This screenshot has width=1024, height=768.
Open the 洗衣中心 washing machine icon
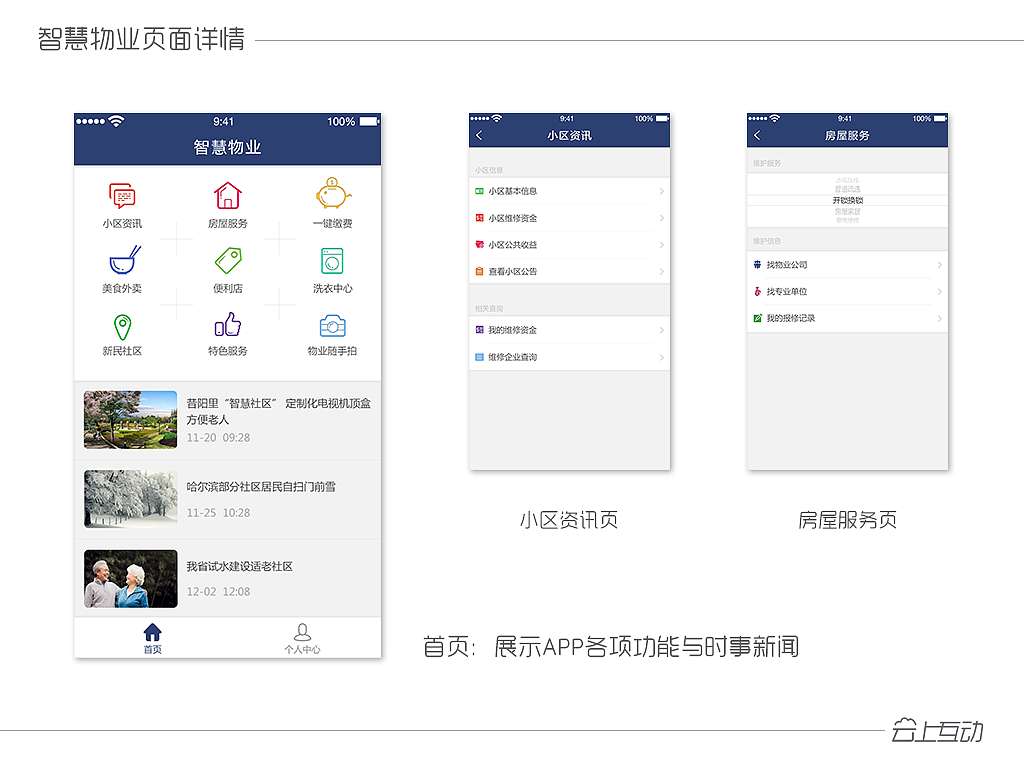pyautogui.click(x=331, y=262)
